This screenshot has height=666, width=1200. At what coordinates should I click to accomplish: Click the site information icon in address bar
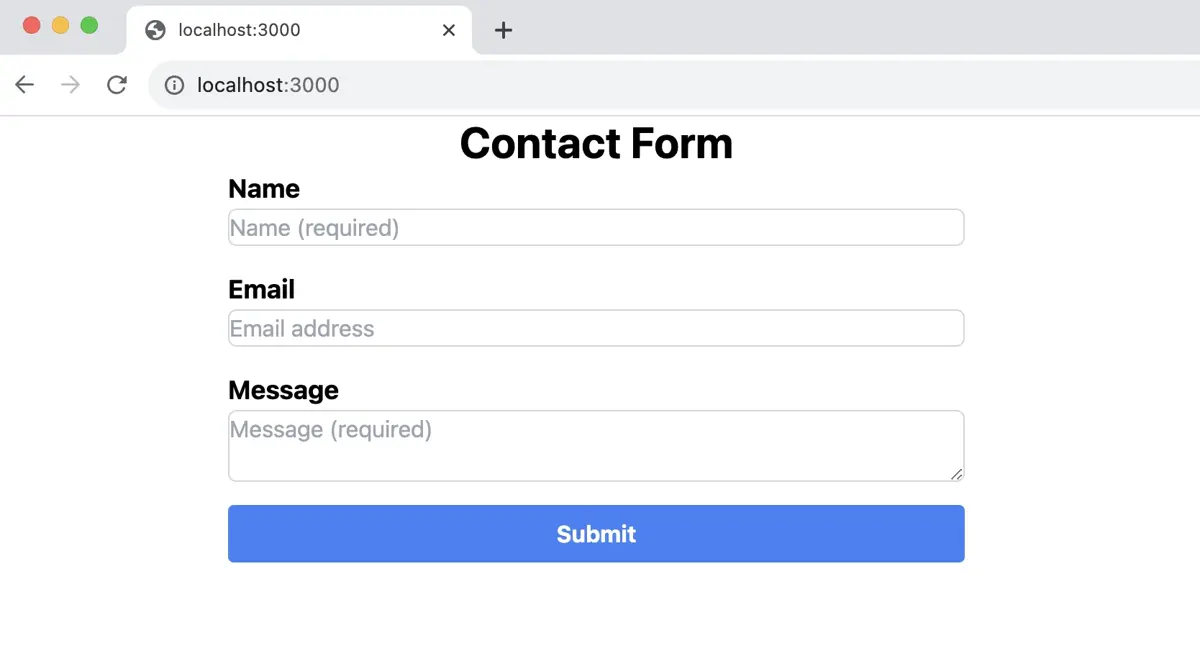click(x=173, y=85)
